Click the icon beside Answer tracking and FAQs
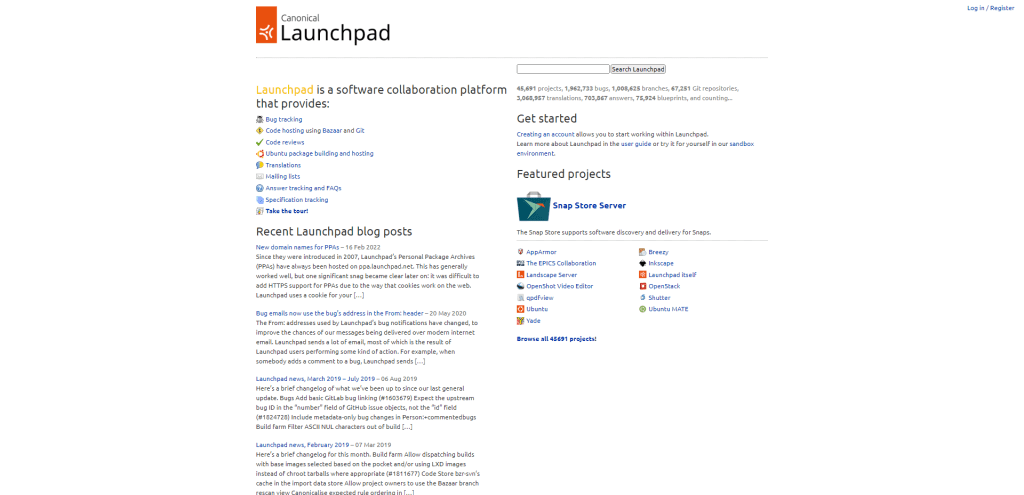Image resolution: width=1024 pixels, height=495 pixels. click(x=260, y=188)
